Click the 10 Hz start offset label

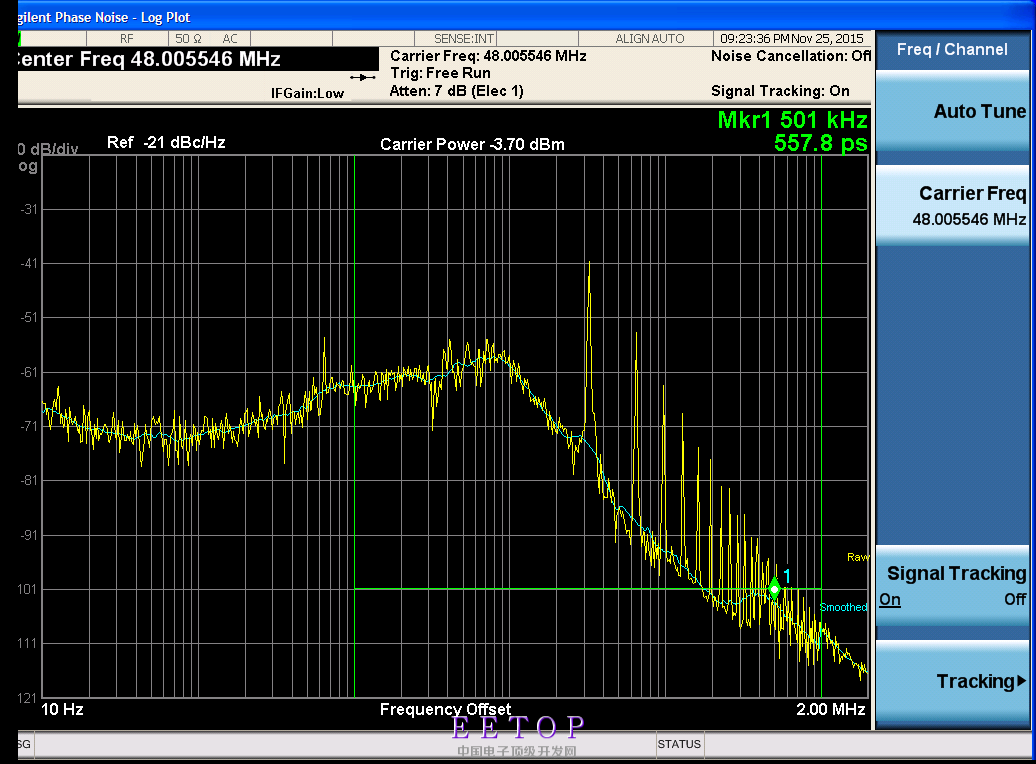coord(63,709)
